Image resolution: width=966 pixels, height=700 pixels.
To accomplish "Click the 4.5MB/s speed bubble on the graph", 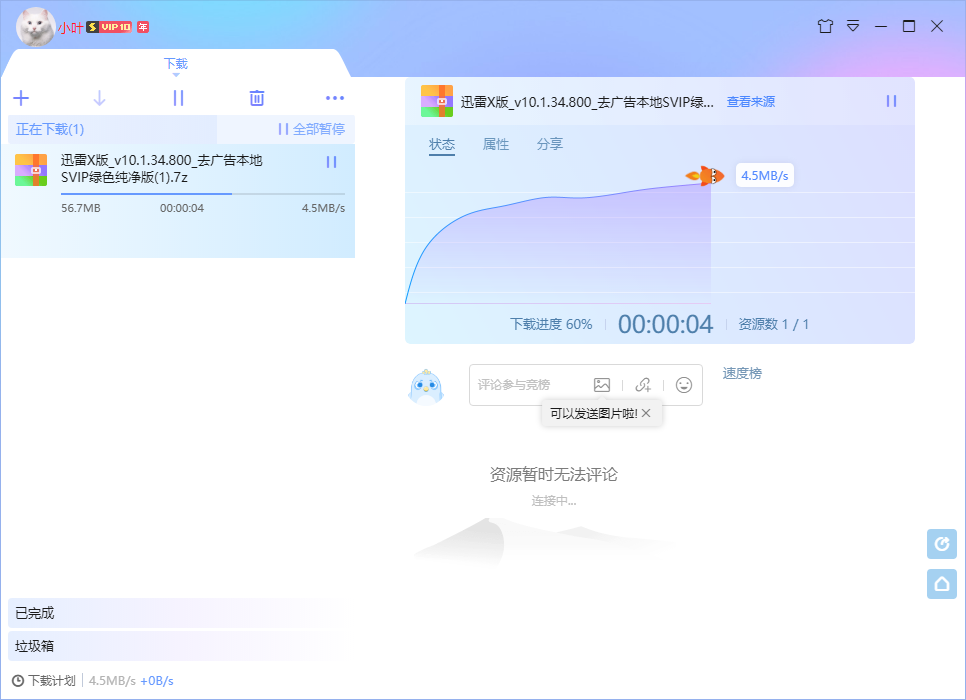I will [765, 176].
